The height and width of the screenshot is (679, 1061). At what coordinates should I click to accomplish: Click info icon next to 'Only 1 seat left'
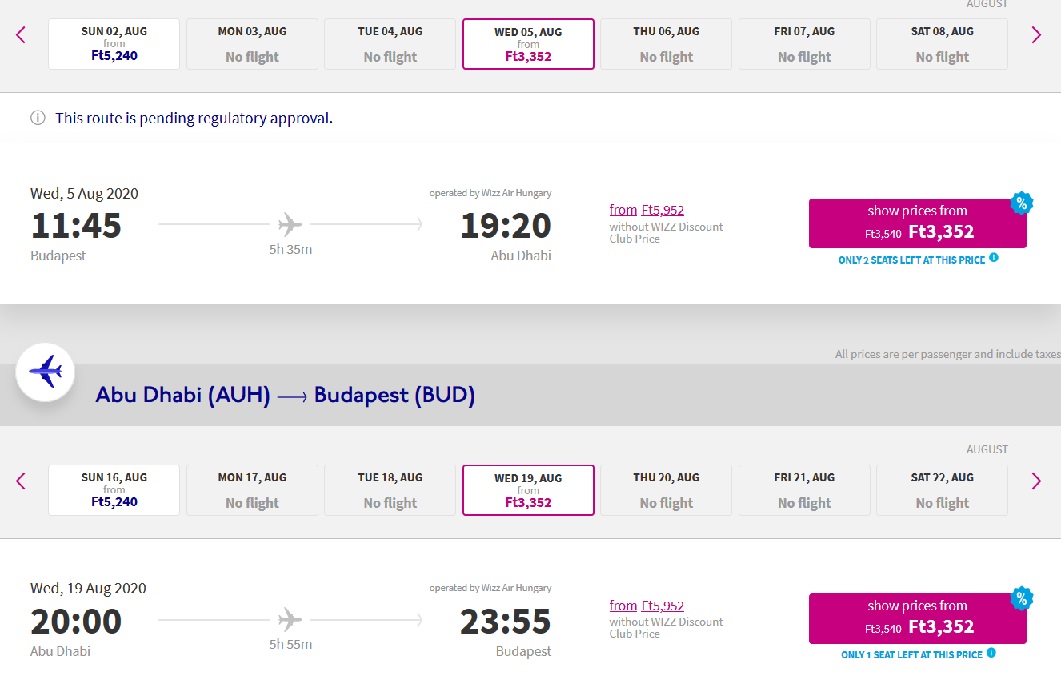point(991,653)
